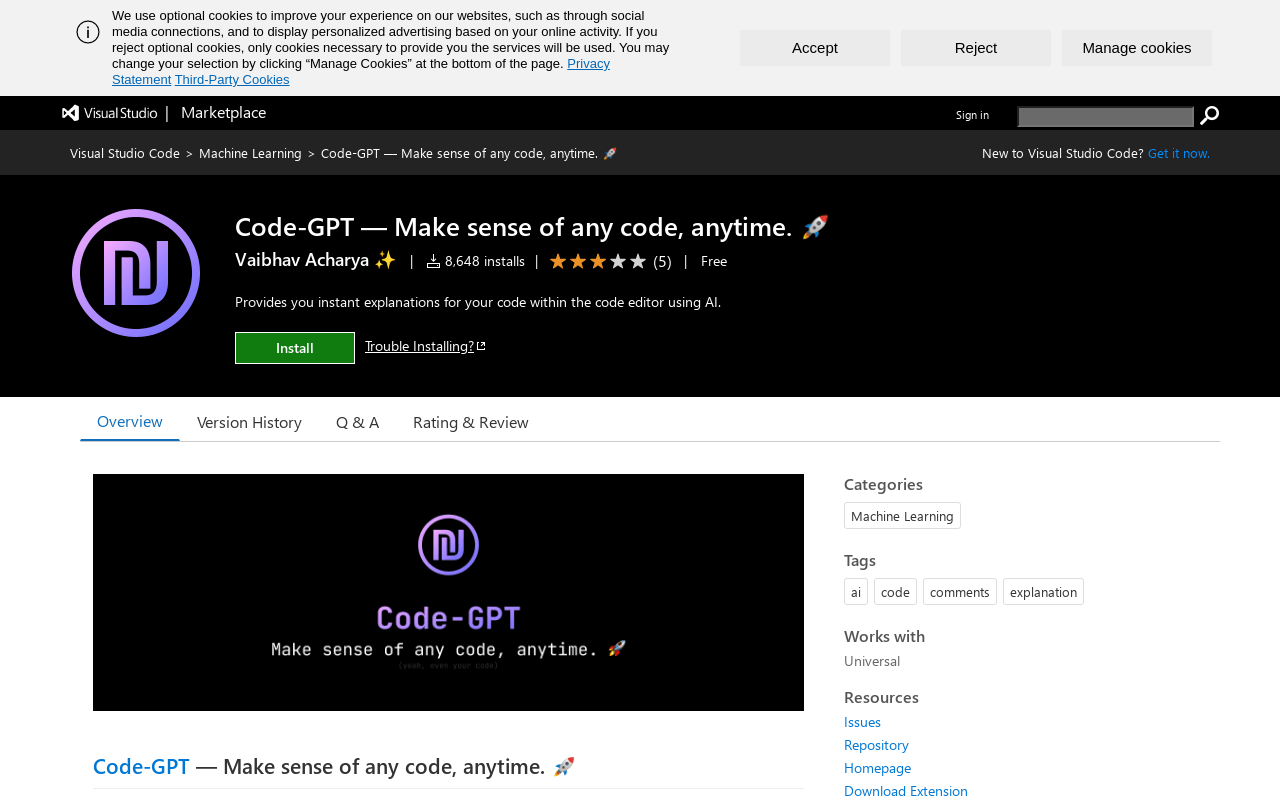Click the breadcrumb 'Code-GPT — Make sense' title

click(469, 153)
